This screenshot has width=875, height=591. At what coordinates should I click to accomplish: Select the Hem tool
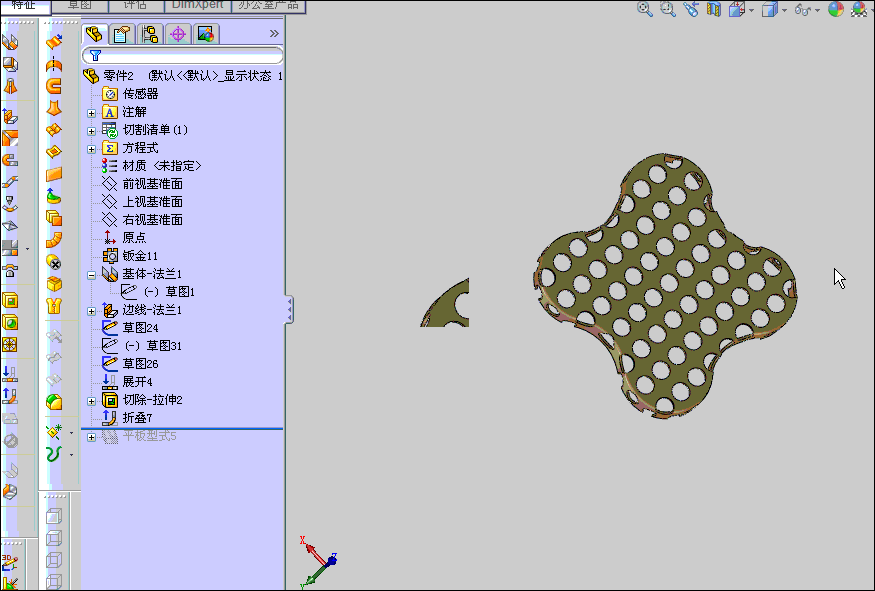pyautogui.click(x=10, y=160)
